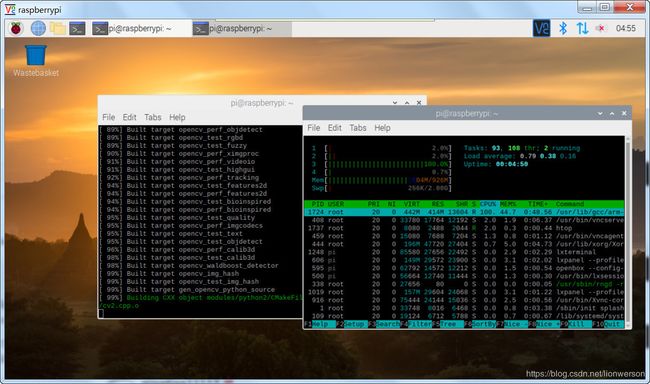
Task: Open File menu in htop terminal window
Action: 314,128
